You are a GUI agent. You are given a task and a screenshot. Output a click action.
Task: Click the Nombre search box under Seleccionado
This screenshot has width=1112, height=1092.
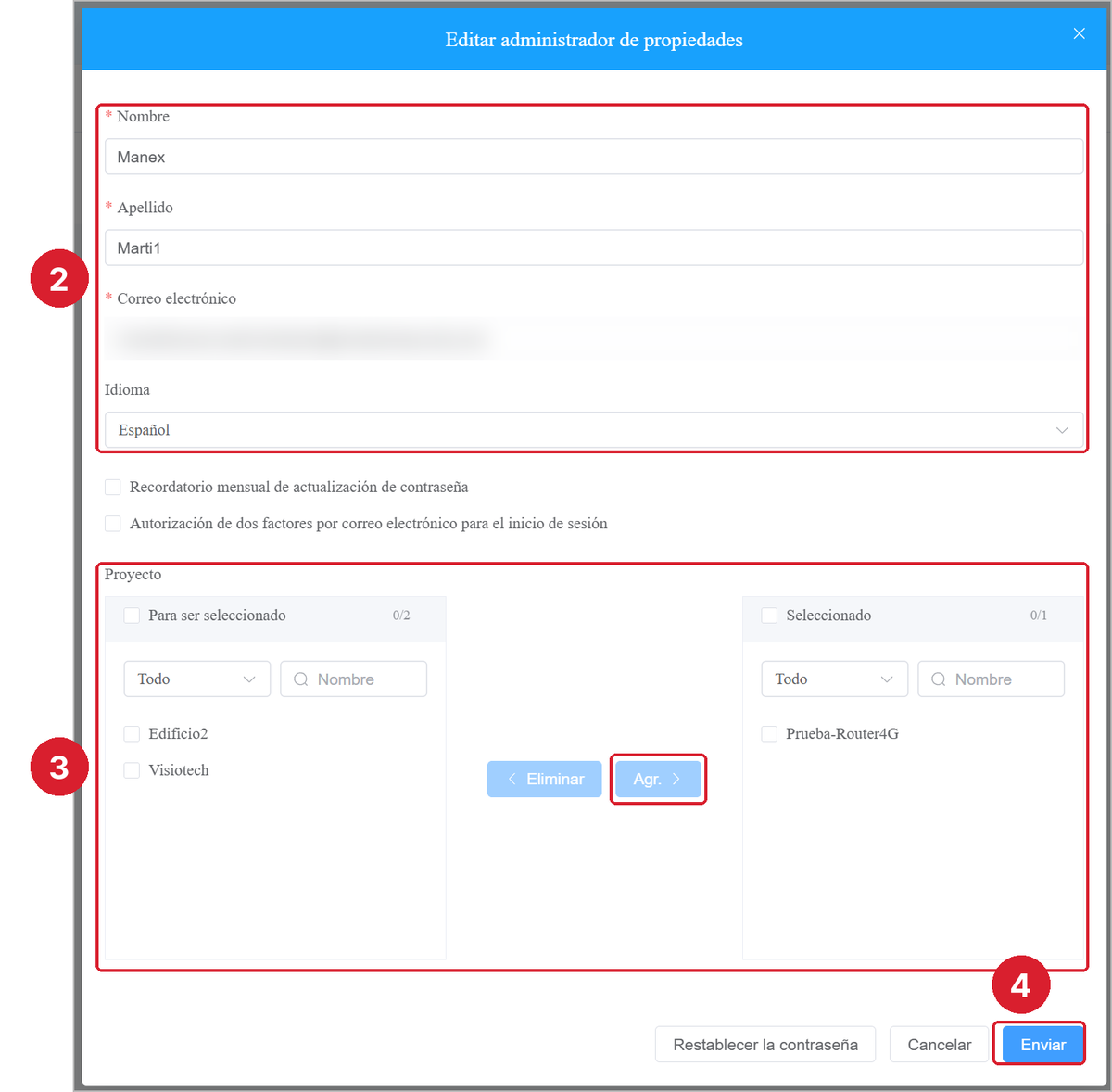pos(992,679)
